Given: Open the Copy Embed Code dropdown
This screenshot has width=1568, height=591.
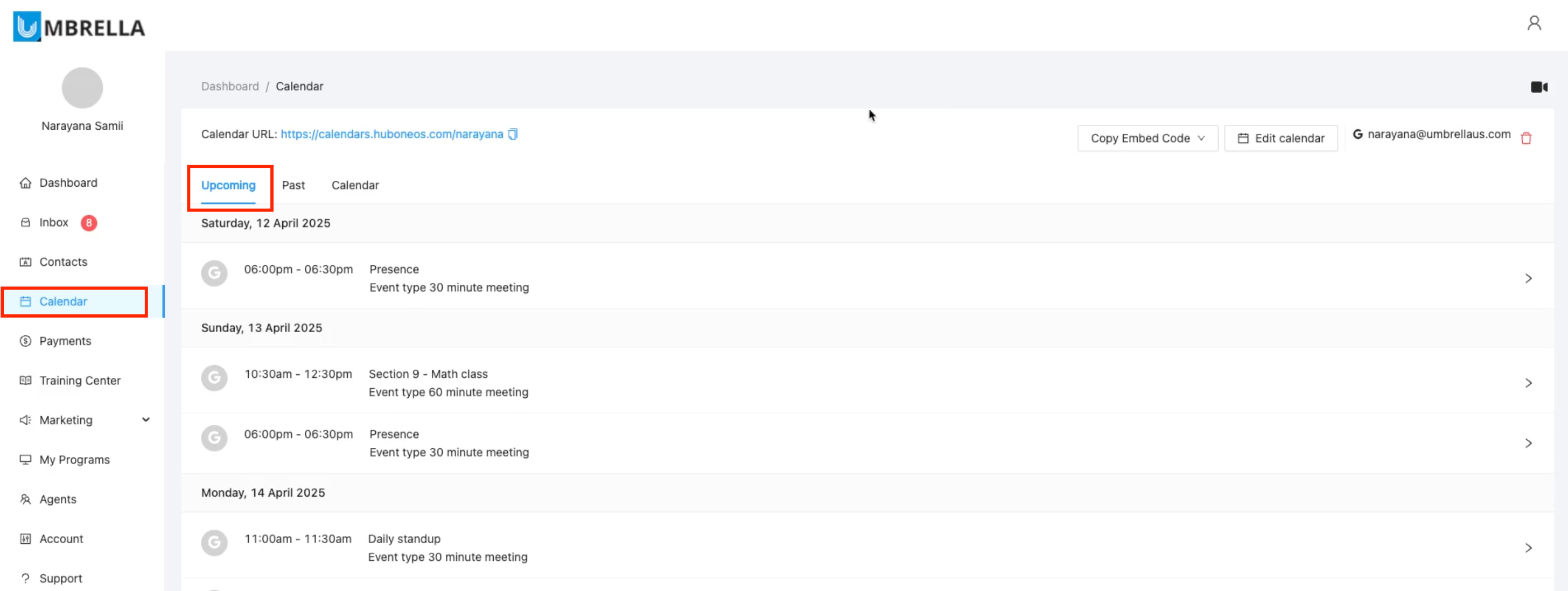Looking at the screenshot, I should (1147, 138).
